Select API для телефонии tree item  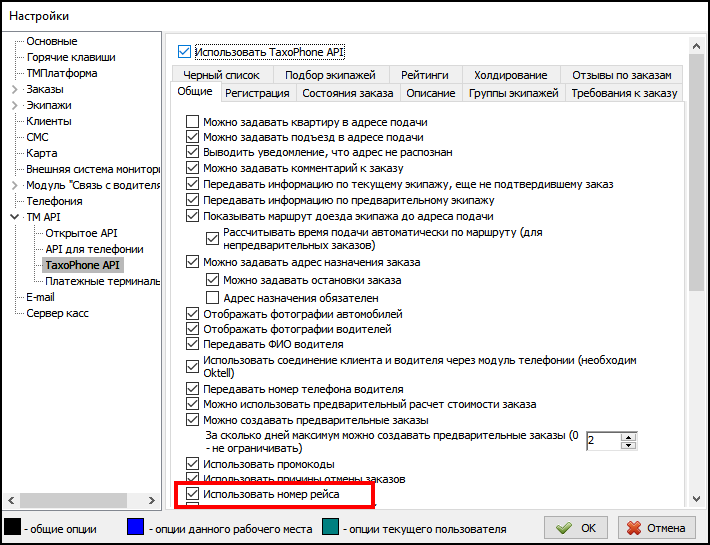pos(94,249)
